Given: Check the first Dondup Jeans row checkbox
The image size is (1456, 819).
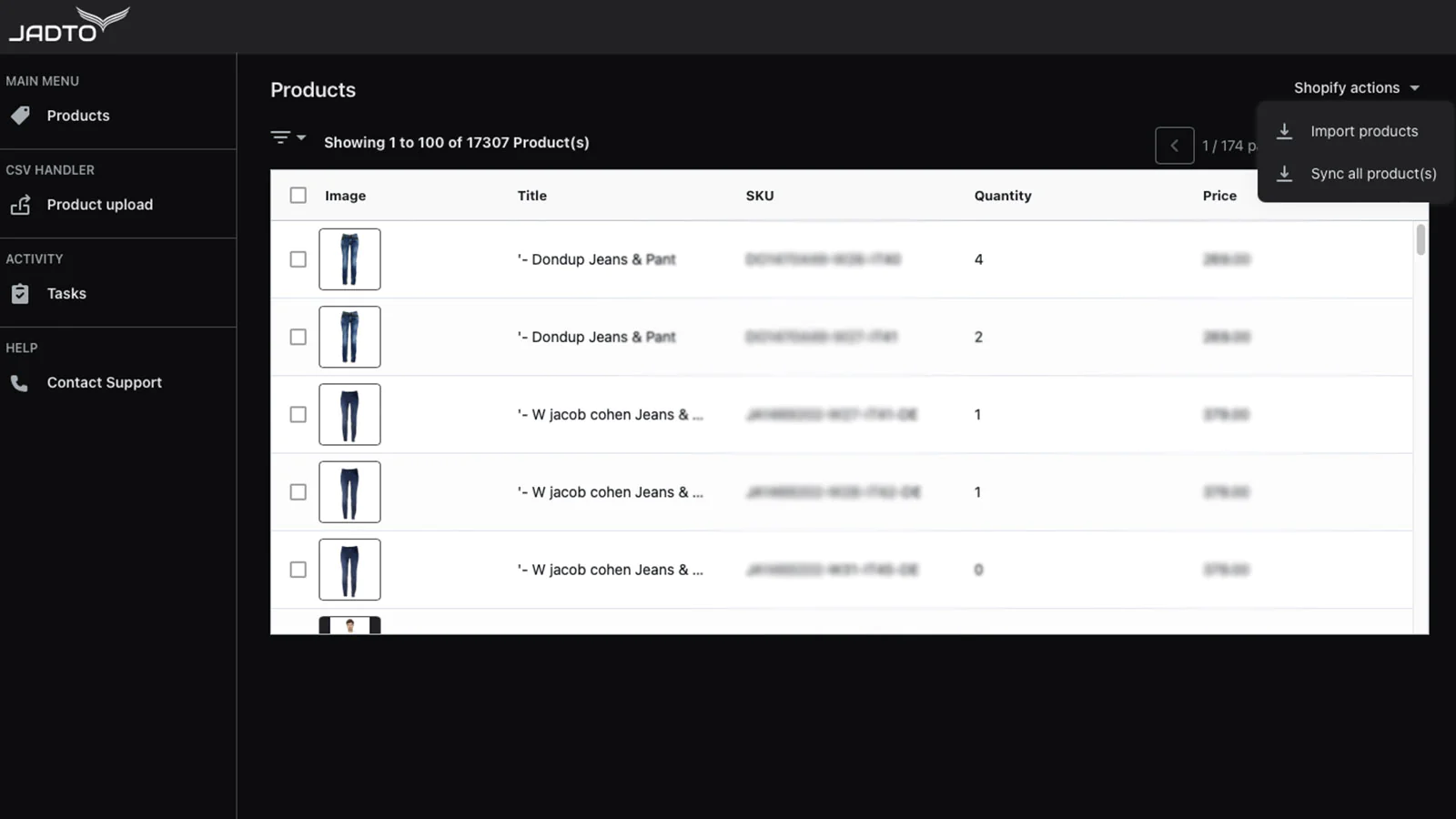Looking at the screenshot, I should click(x=298, y=259).
